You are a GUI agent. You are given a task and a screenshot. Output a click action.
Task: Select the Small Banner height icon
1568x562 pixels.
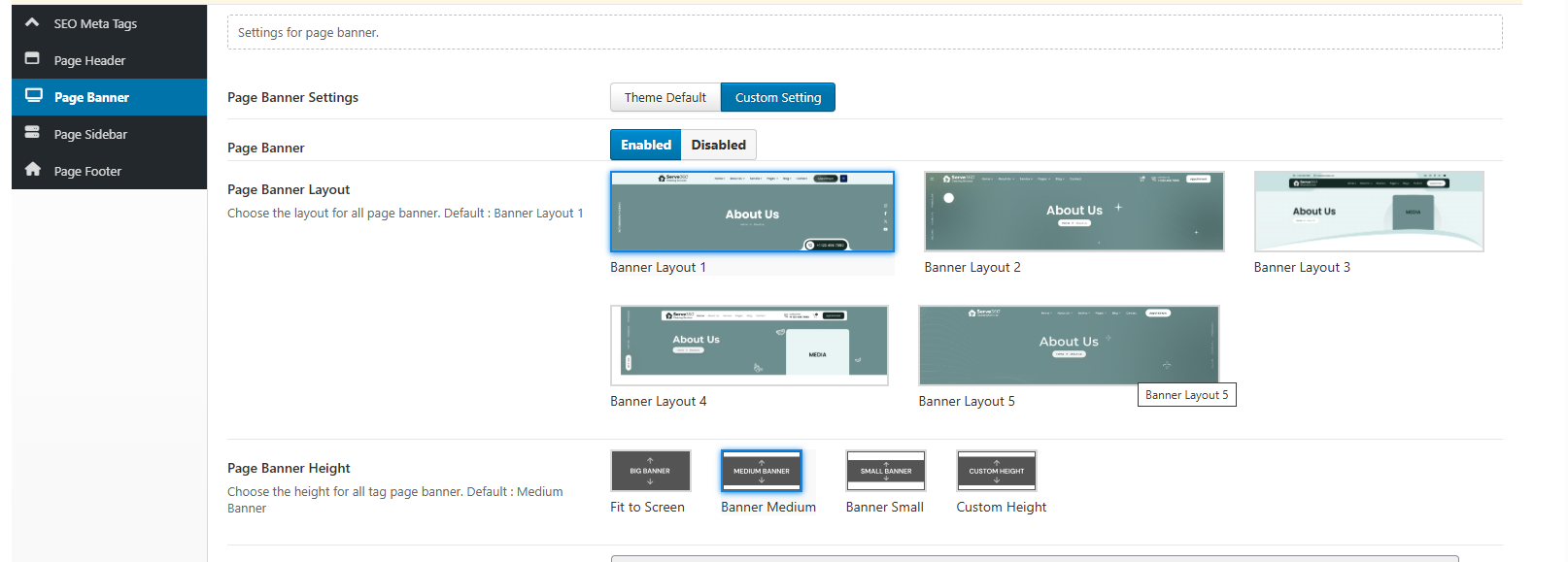coord(885,471)
